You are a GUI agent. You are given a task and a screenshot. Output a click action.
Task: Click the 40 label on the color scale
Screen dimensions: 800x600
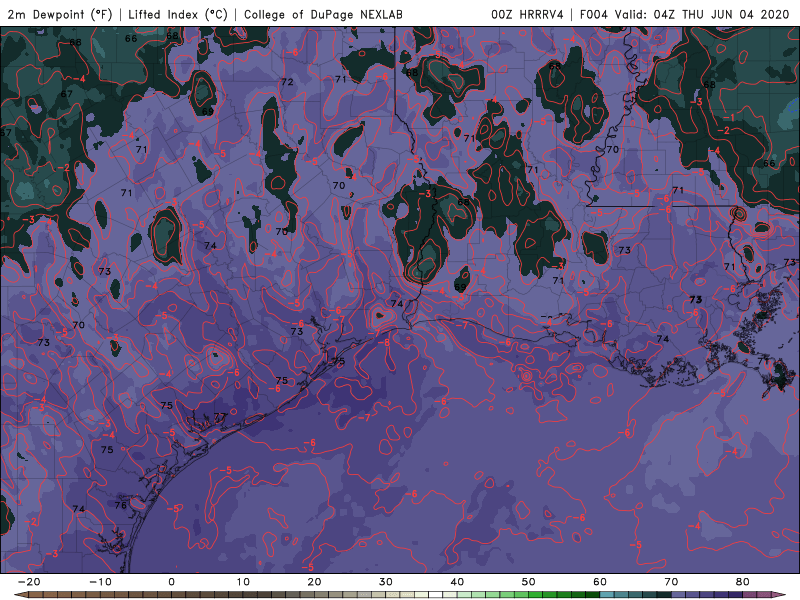click(x=457, y=582)
